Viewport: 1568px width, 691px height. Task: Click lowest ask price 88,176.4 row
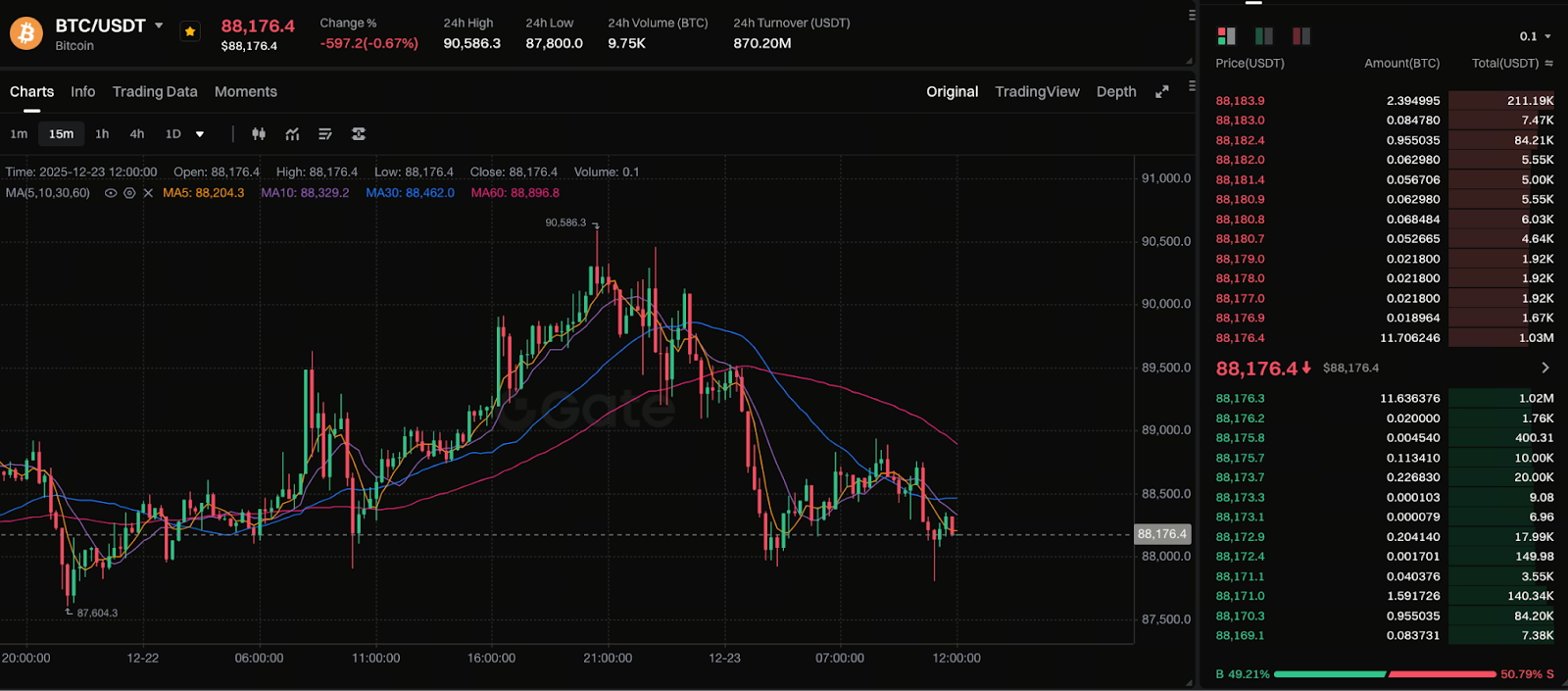[1385, 338]
